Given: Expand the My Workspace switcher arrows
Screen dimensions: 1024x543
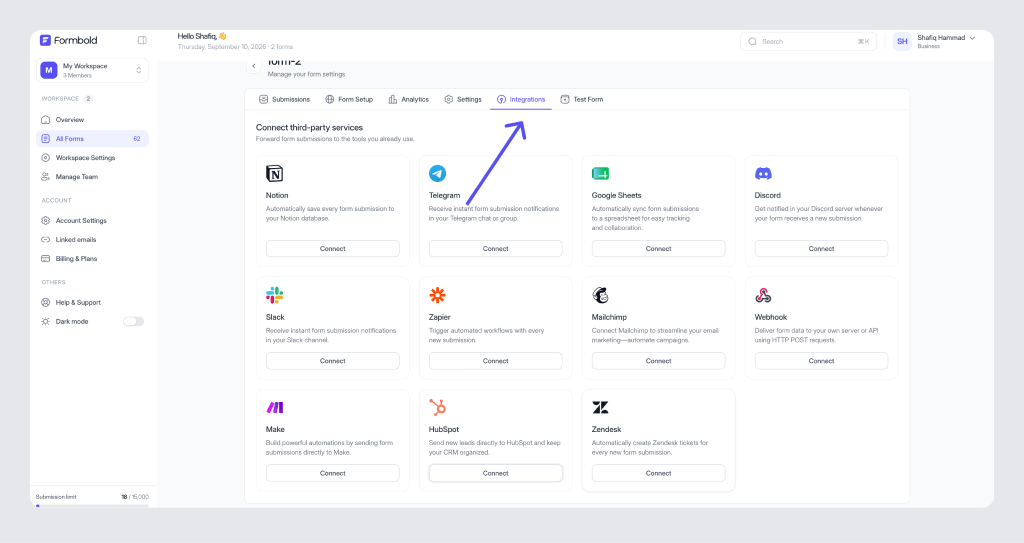Looking at the screenshot, I should (138, 70).
